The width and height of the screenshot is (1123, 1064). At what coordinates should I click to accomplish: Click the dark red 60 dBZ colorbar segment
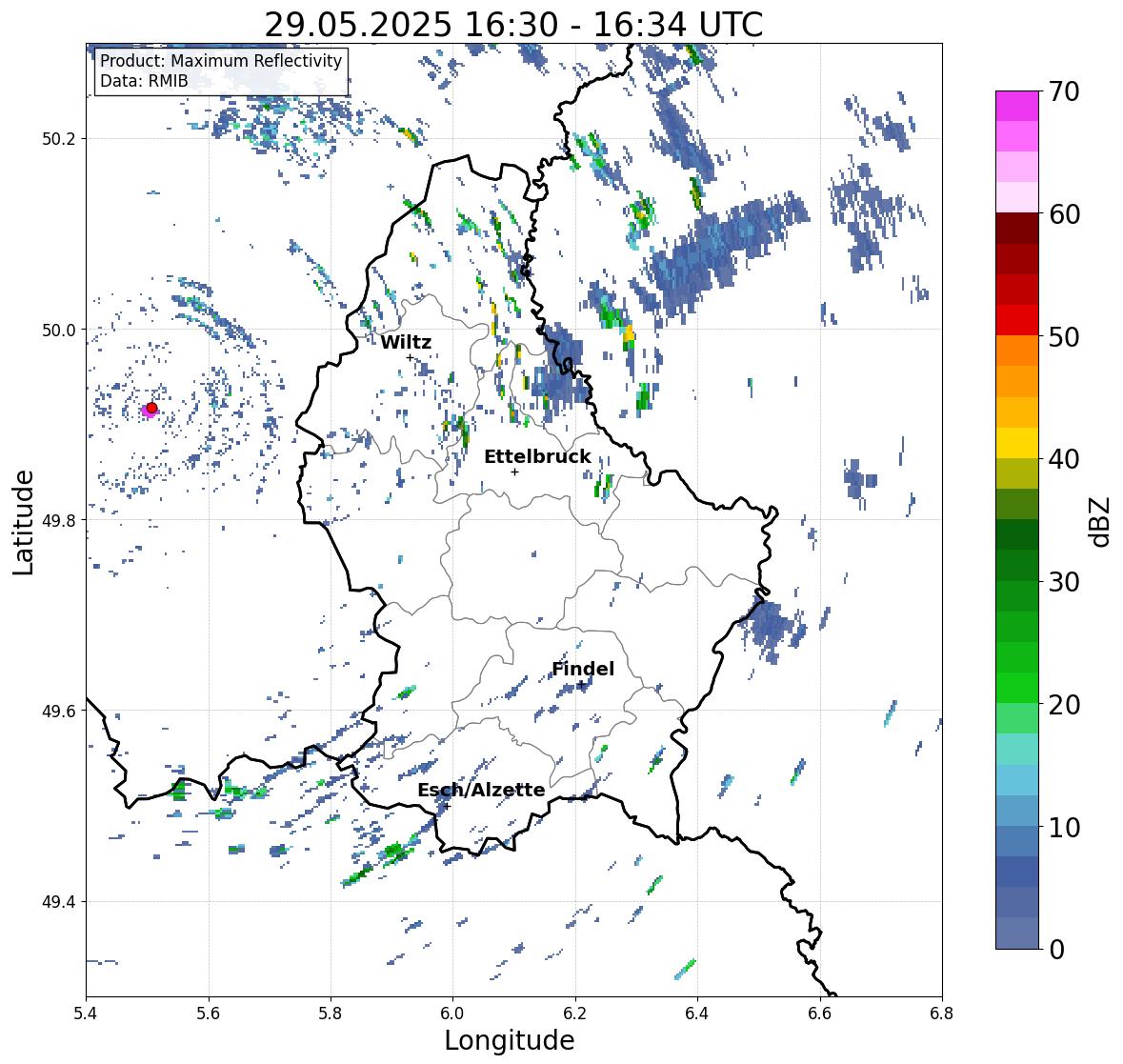[1017, 229]
